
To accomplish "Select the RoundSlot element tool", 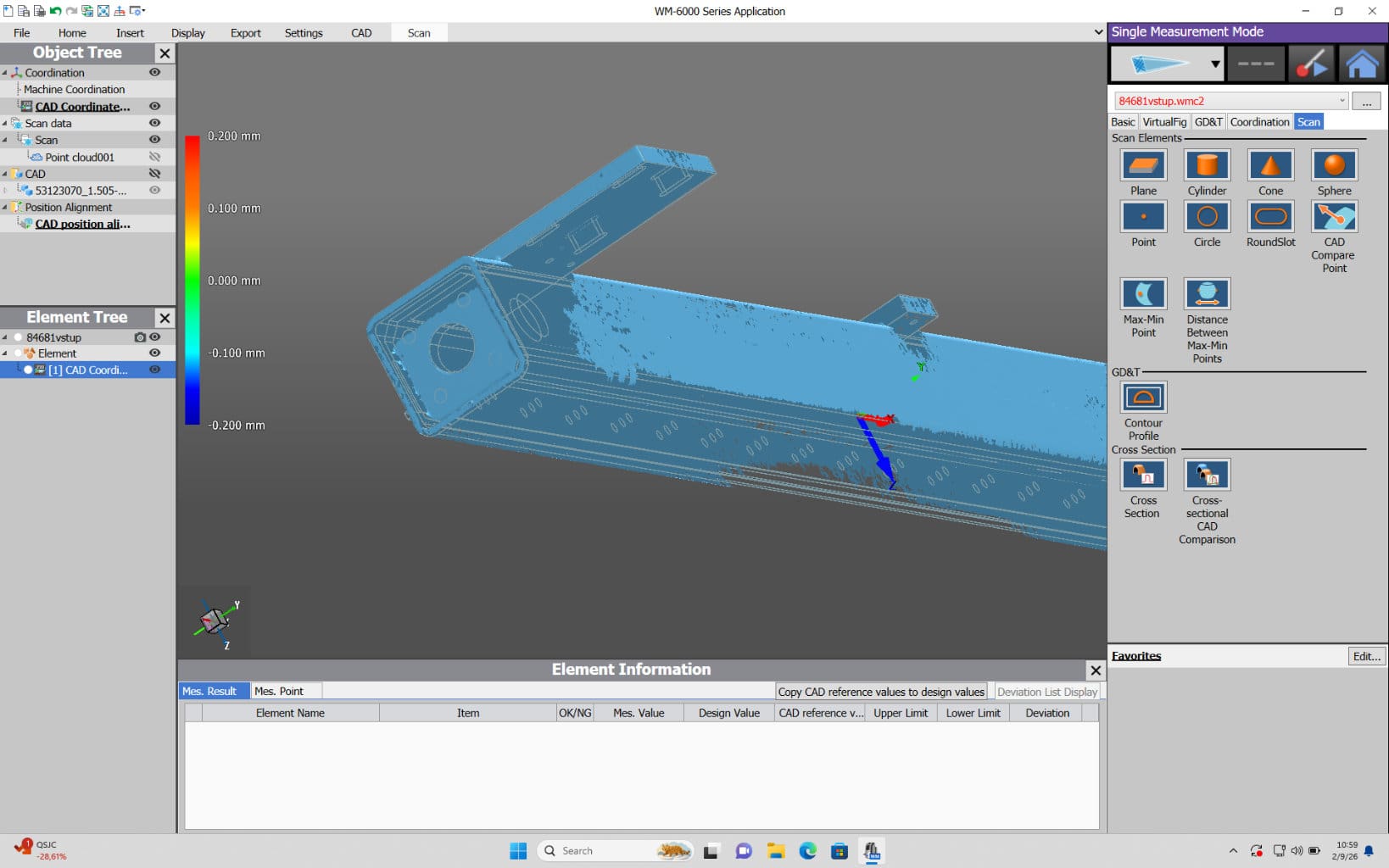I will click(1269, 217).
